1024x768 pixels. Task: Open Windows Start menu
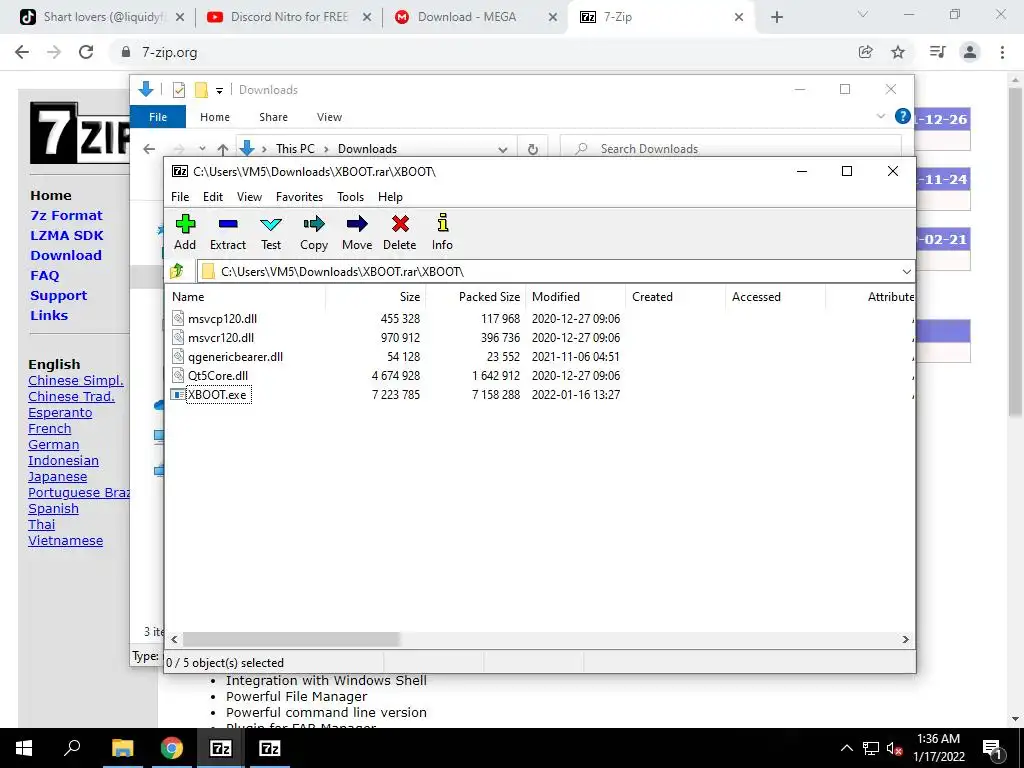pos(24,748)
